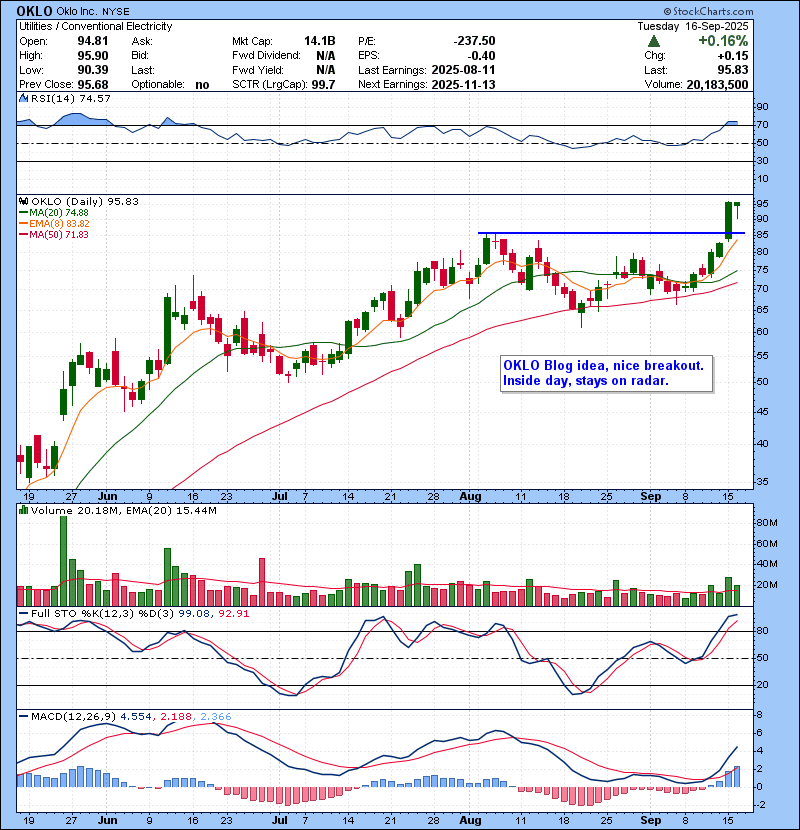Image resolution: width=800 pixels, height=830 pixels.
Task: Click the Low value 90.39
Action: click(93, 70)
